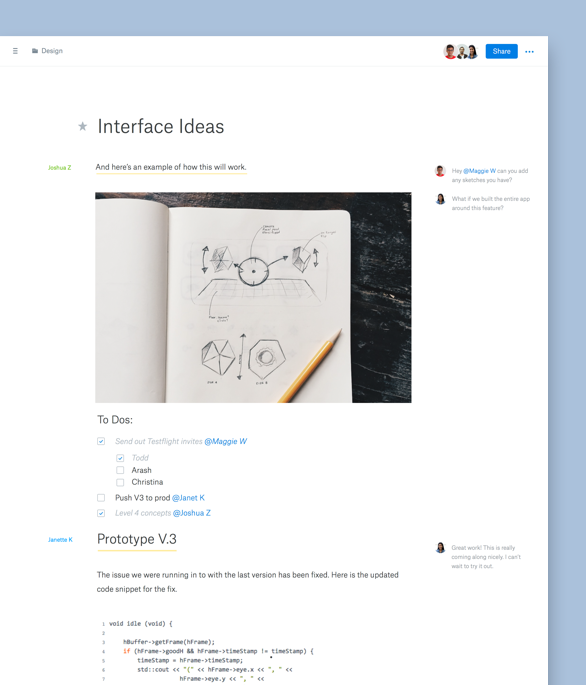Check the Christina subtask checkbox
Viewport: 586px width, 685px height.
[x=120, y=482]
